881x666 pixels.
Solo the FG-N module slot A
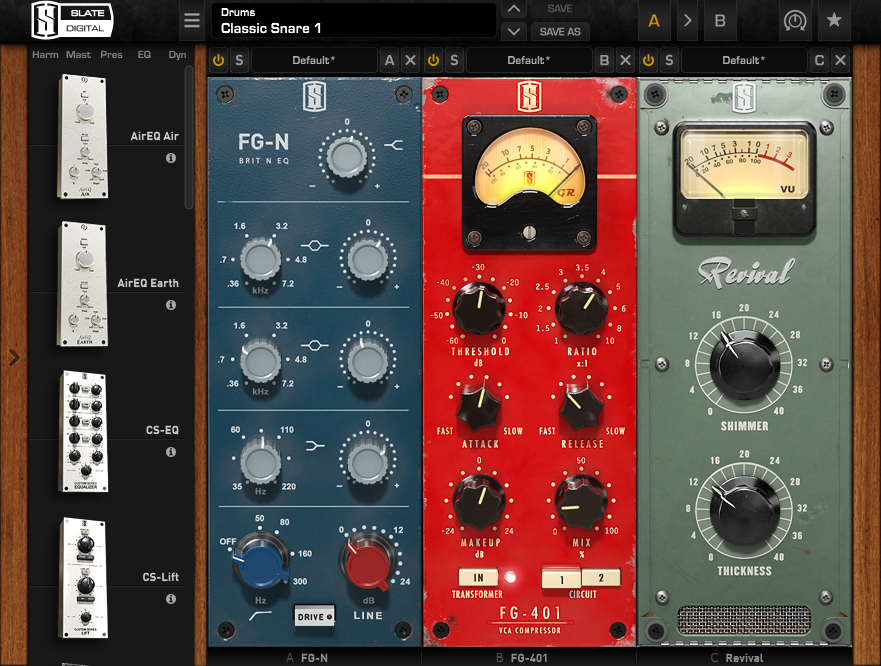click(239, 60)
